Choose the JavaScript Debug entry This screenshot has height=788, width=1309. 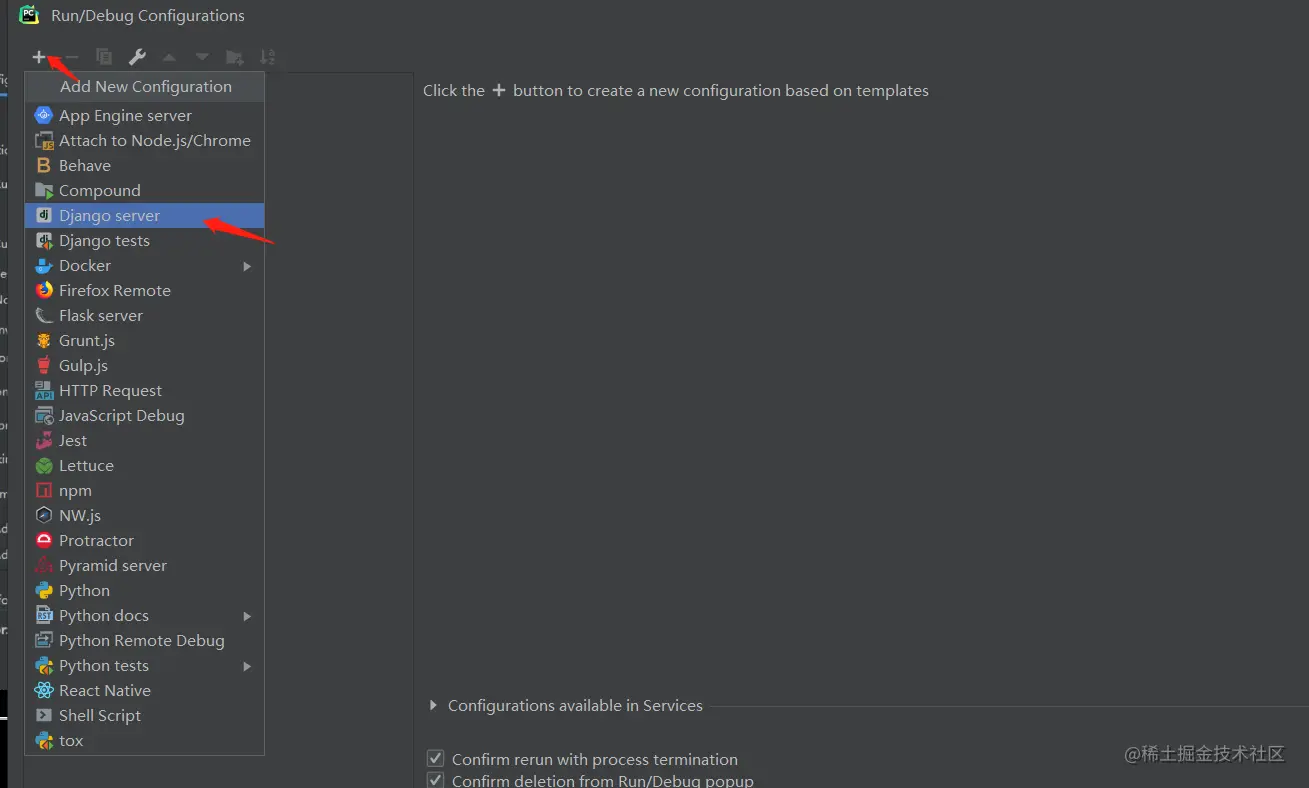coord(145,415)
